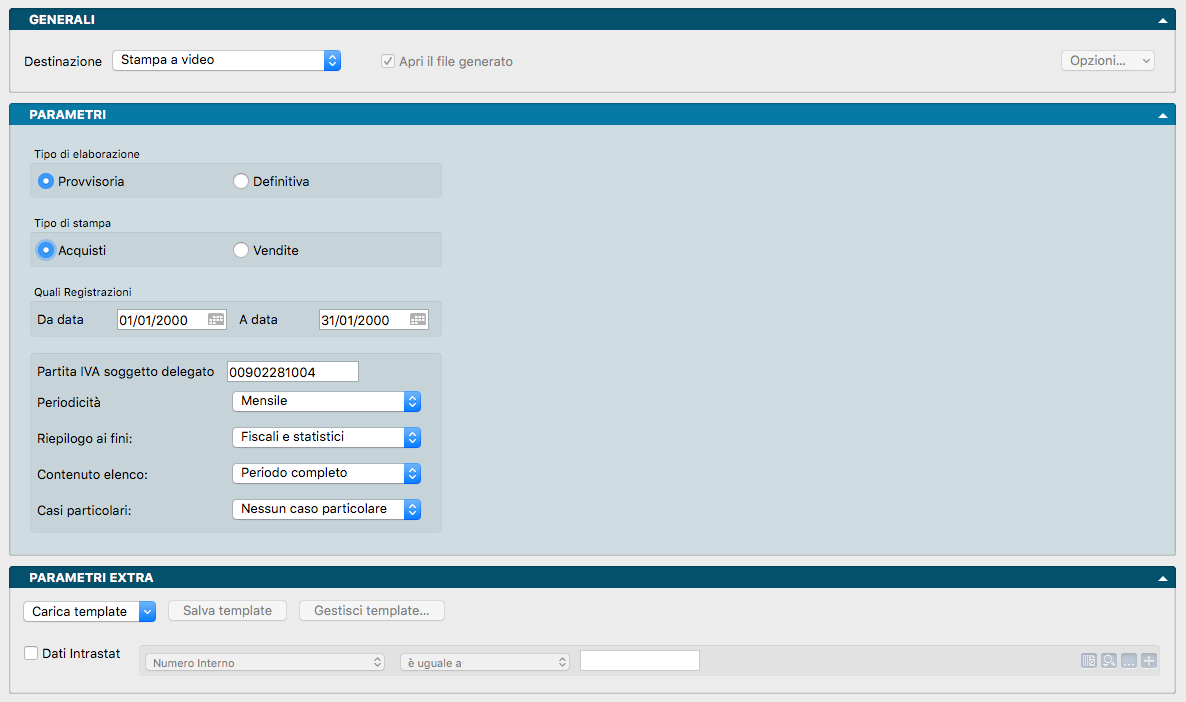1186x702 pixels.
Task: Choose Vendite as Tipo di stampa
Action: click(x=241, y=251)
